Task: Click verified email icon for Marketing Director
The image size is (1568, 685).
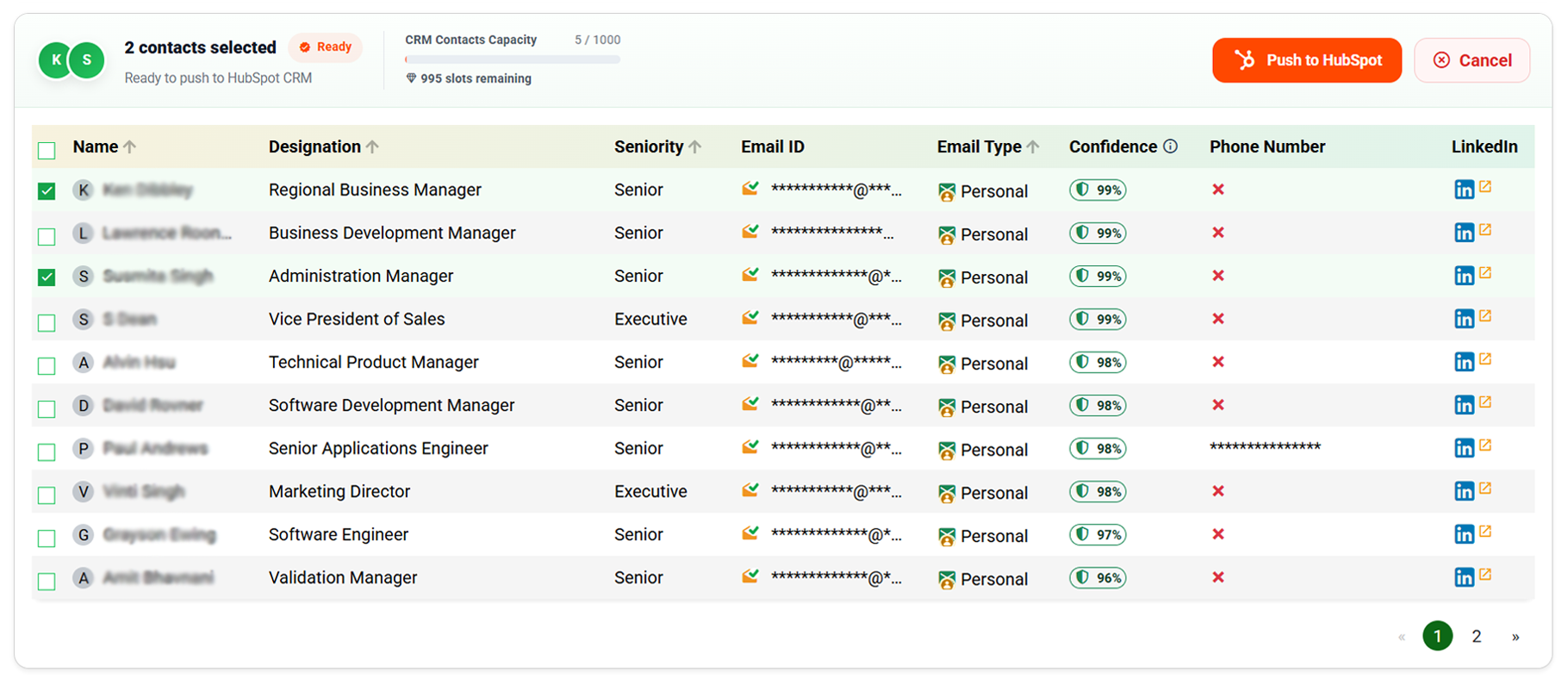Action: click(x=750, y=489)
